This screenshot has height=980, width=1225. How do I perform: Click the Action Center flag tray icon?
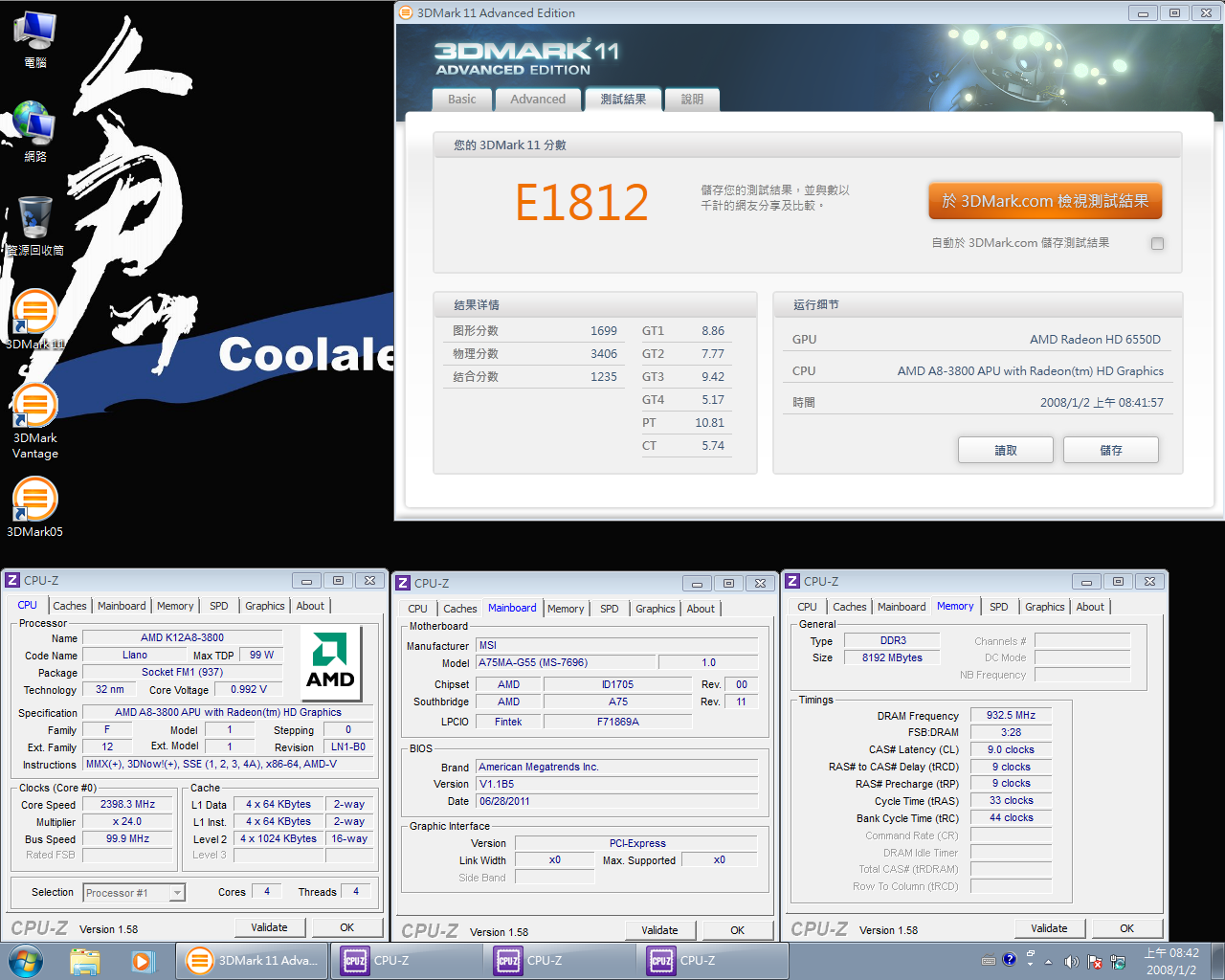[x=1095, y=962]
